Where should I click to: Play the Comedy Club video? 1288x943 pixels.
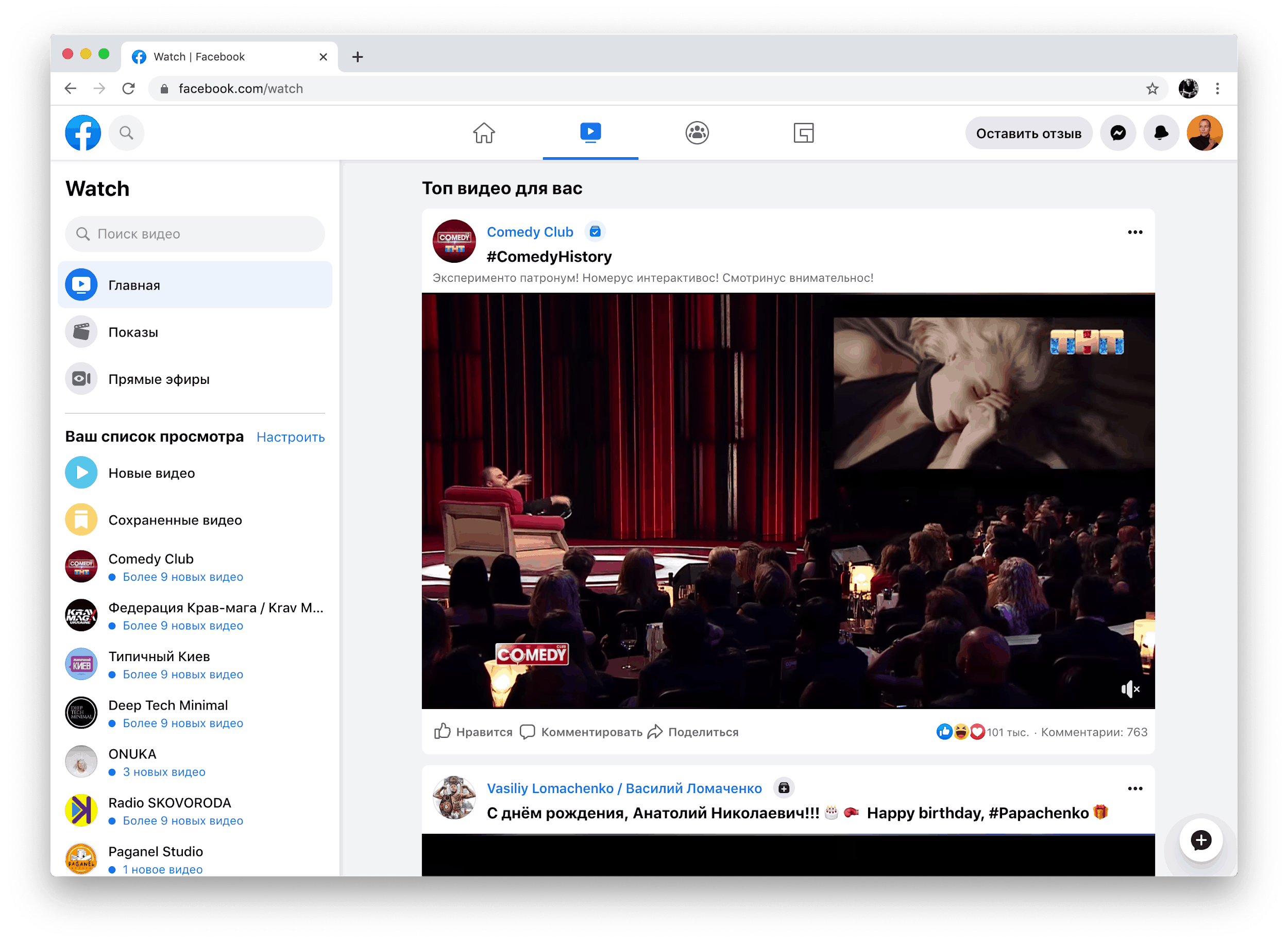pos(788,501)
